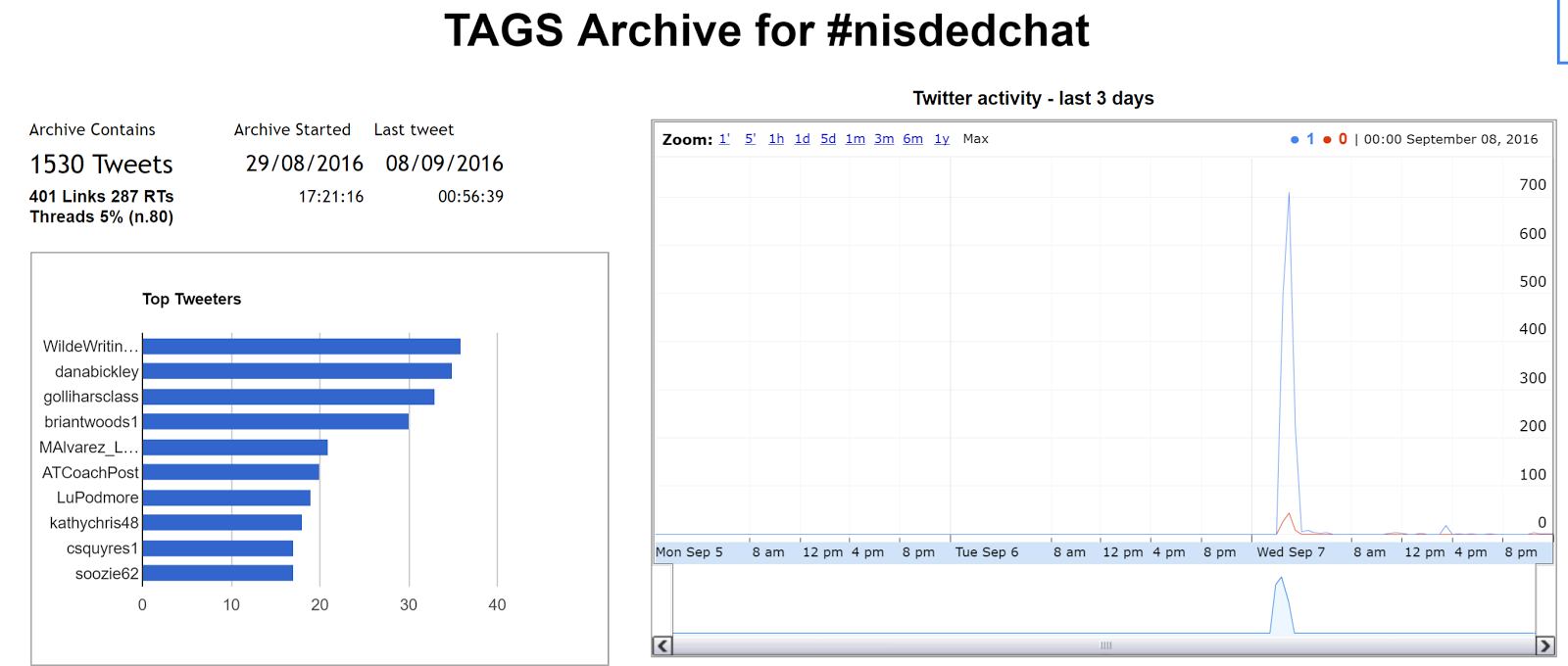Click the WildeWritin… bar in Top Tweeters
1568x666 pixels.
(301, 347)
